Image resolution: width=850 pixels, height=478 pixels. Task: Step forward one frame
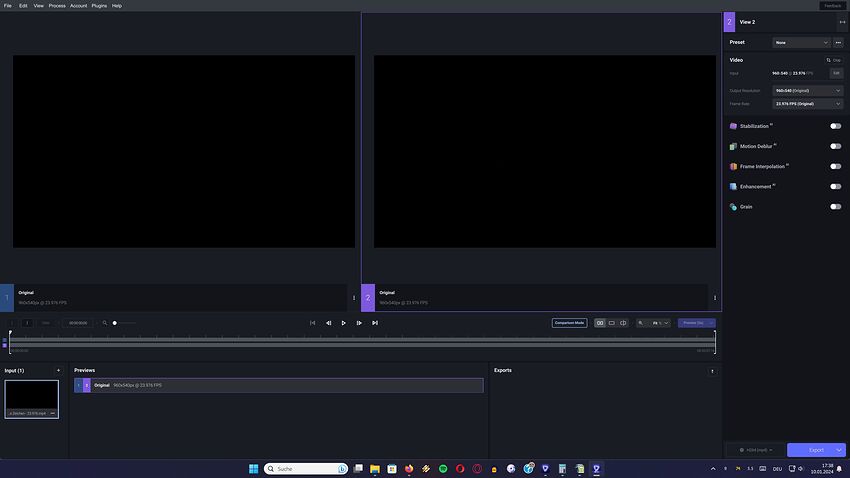tap(359, 323)
